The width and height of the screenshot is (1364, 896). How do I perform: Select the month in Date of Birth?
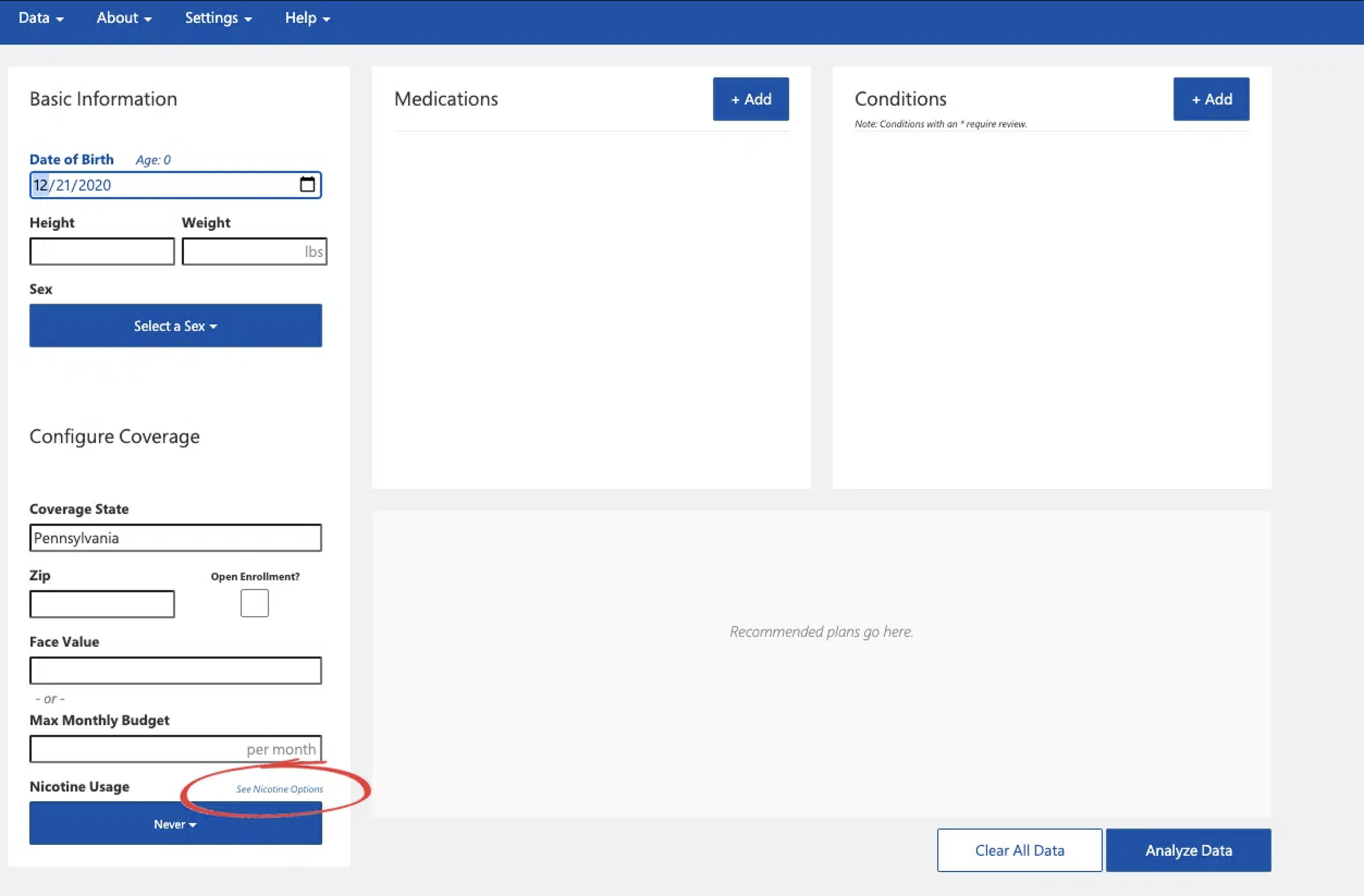pos(40,185)
